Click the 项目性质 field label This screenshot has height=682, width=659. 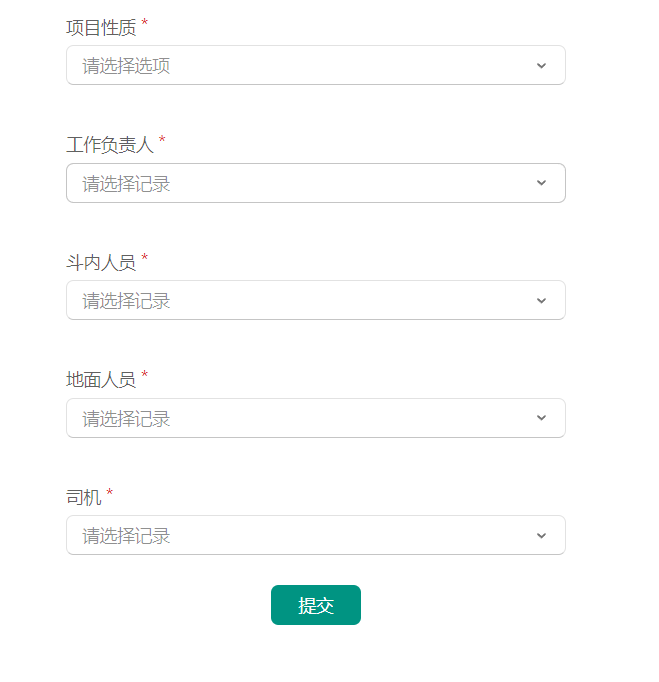click(101, 27)
